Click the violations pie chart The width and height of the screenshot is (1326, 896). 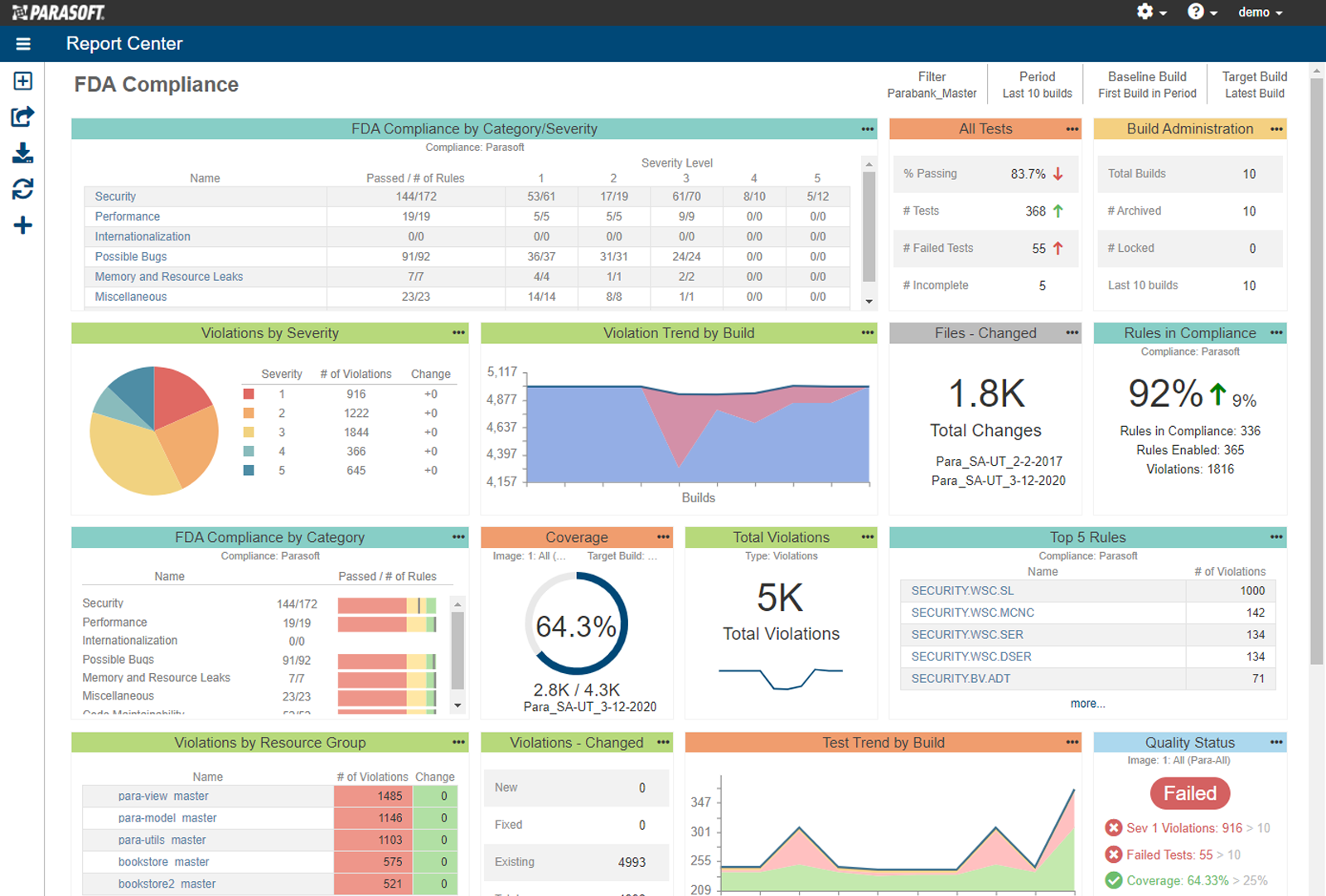154,431
